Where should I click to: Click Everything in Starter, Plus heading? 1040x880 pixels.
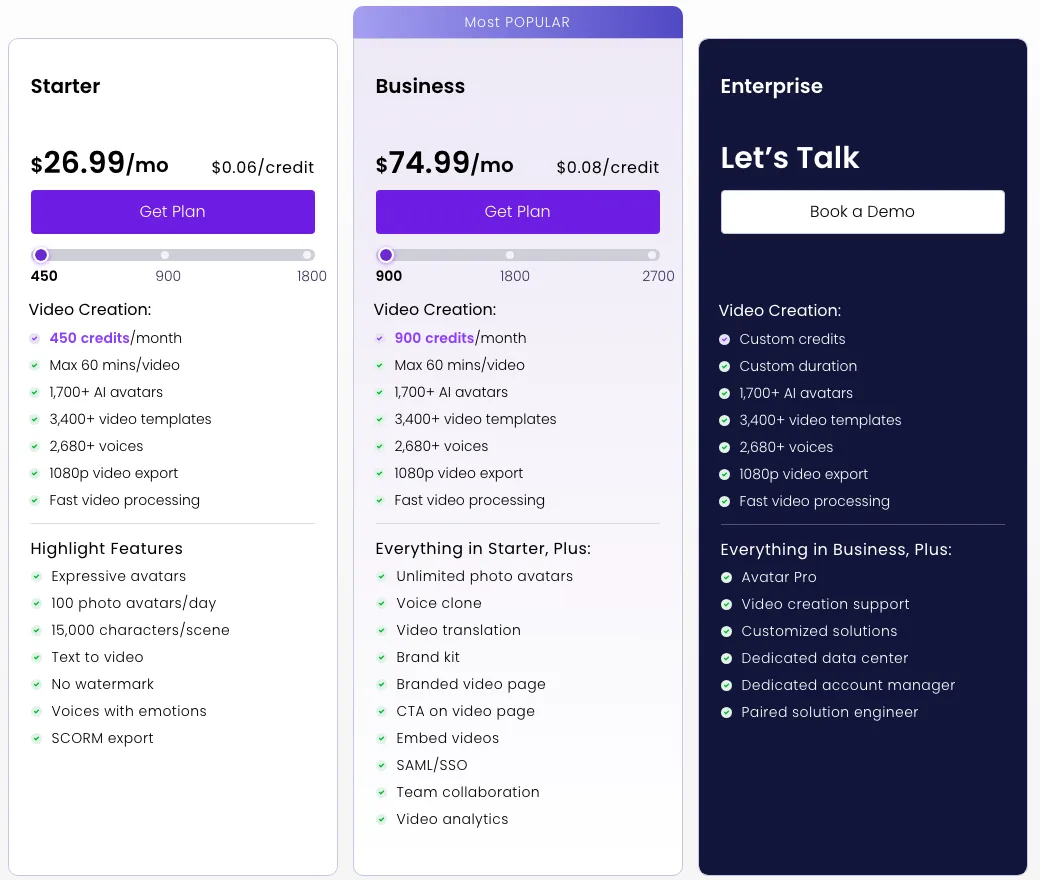click(483, 549)
